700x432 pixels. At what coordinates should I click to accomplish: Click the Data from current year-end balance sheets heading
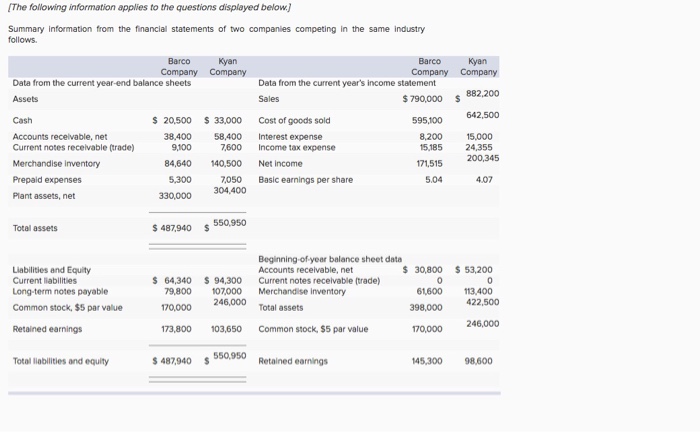point(102,83)
